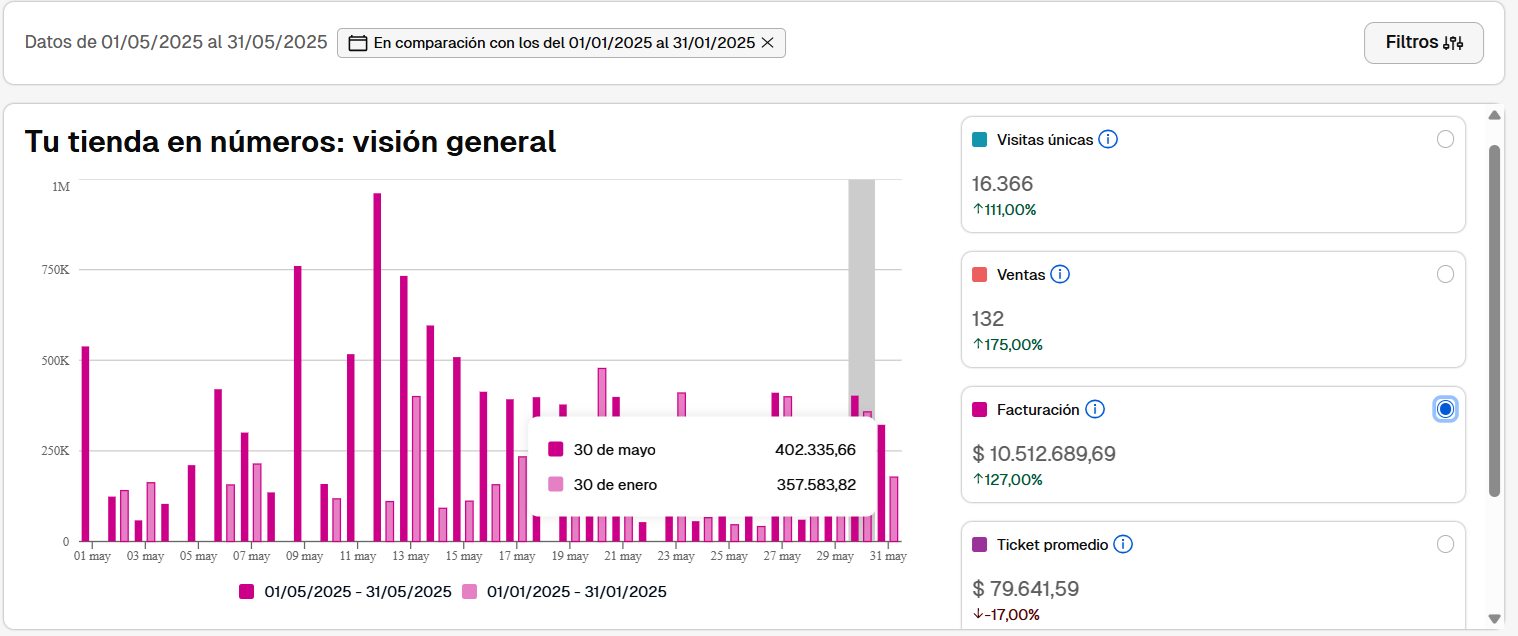Select the Ventas radio button

pyautogui.click(x=1445, y=274)
